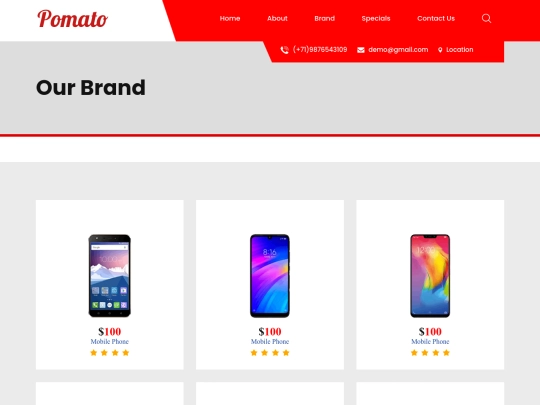Open the Specials menu item

[x=376, y=19]
